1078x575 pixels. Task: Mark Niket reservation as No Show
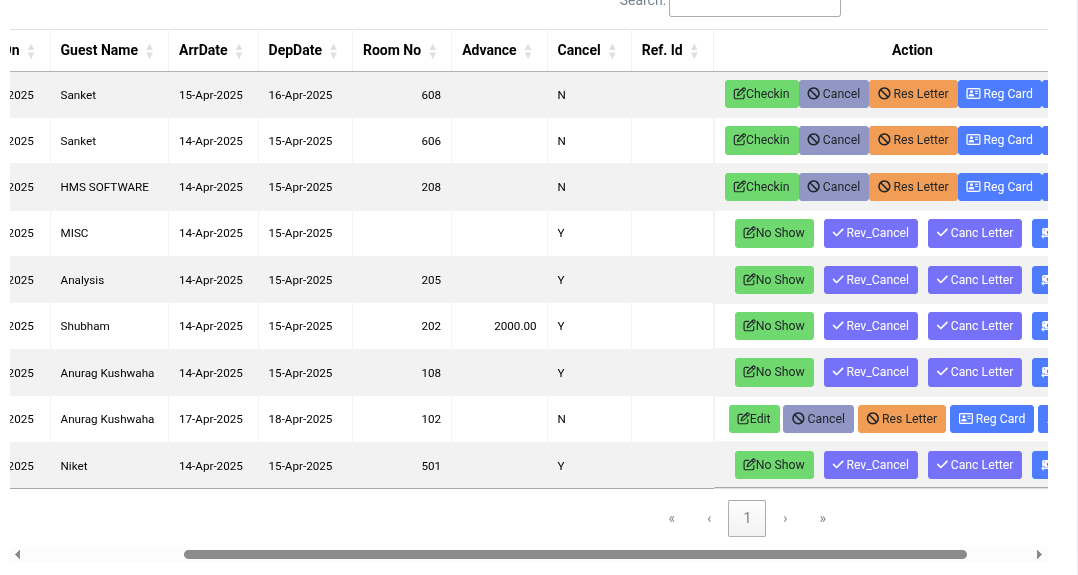(x=774, y=465)
